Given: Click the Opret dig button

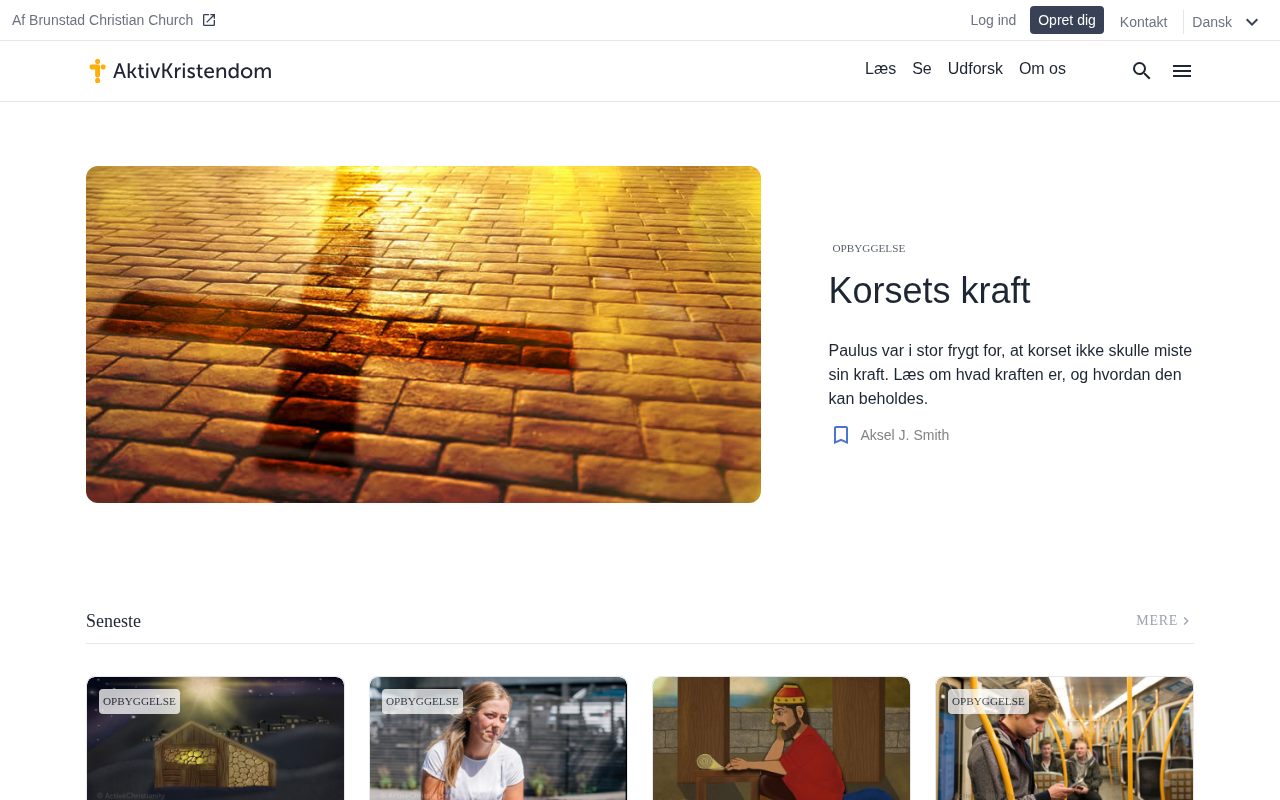Looking at the screenshot, I should click(x=1066, y=20).
